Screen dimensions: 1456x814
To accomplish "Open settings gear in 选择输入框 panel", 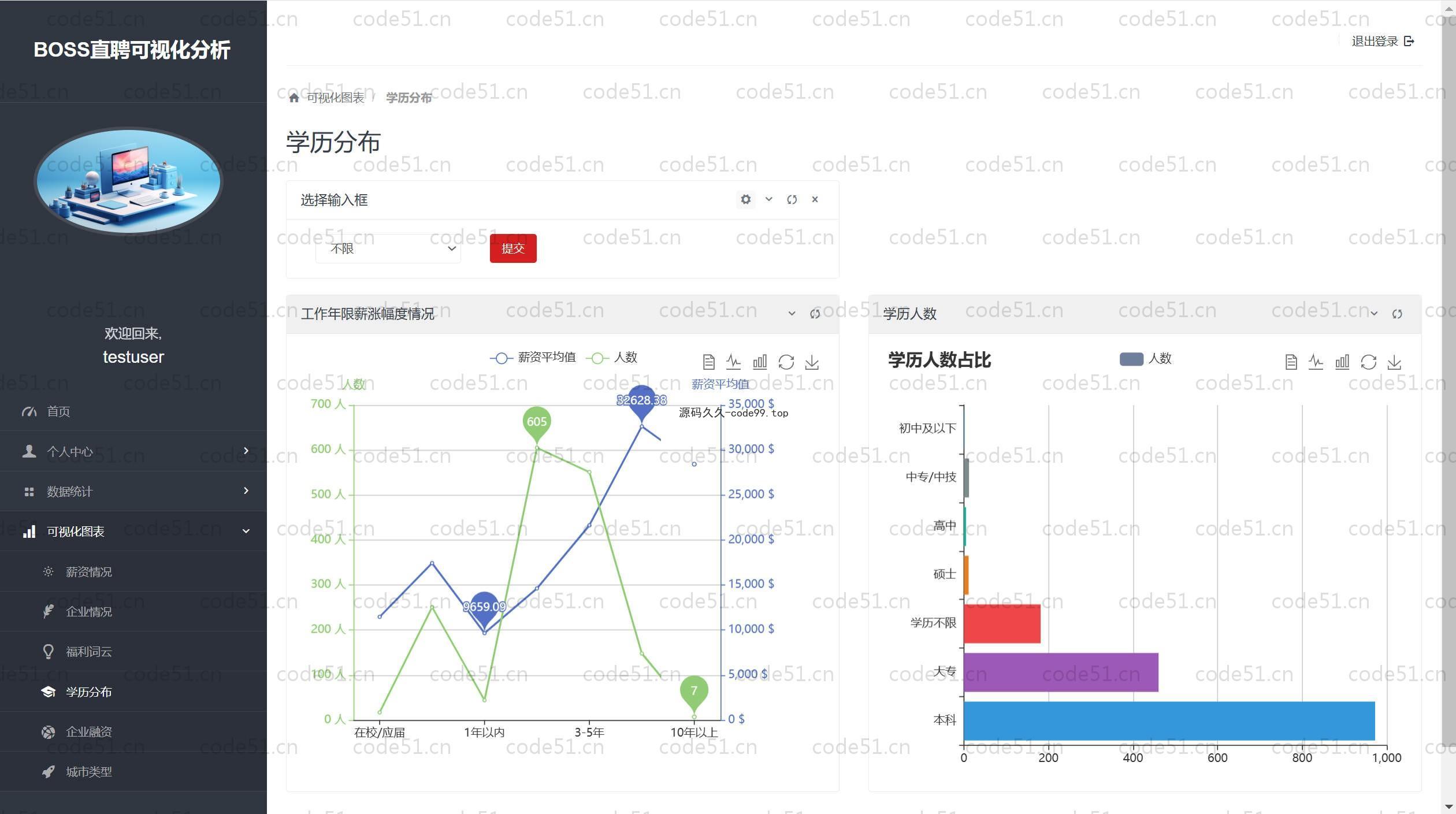I will [x=746, y=199].
